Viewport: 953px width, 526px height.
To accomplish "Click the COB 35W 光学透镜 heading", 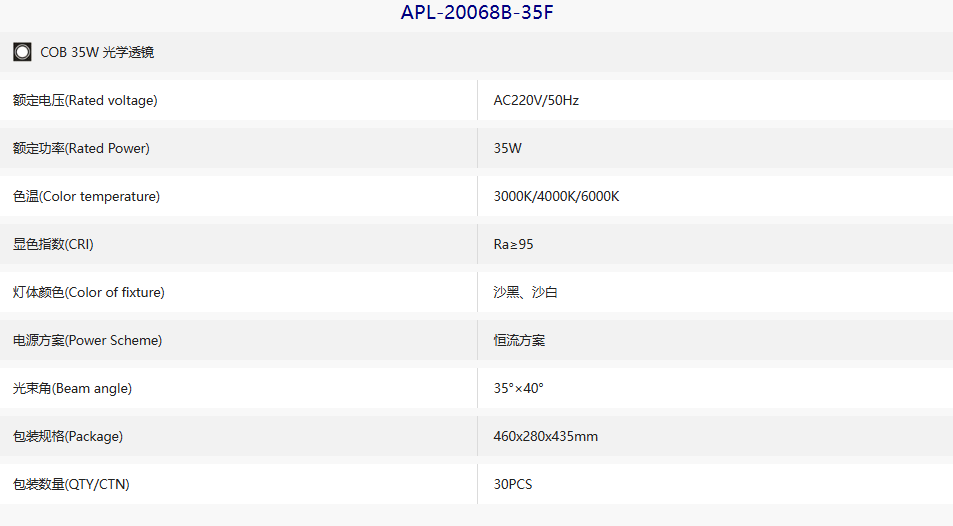I will tap(97, 52).
